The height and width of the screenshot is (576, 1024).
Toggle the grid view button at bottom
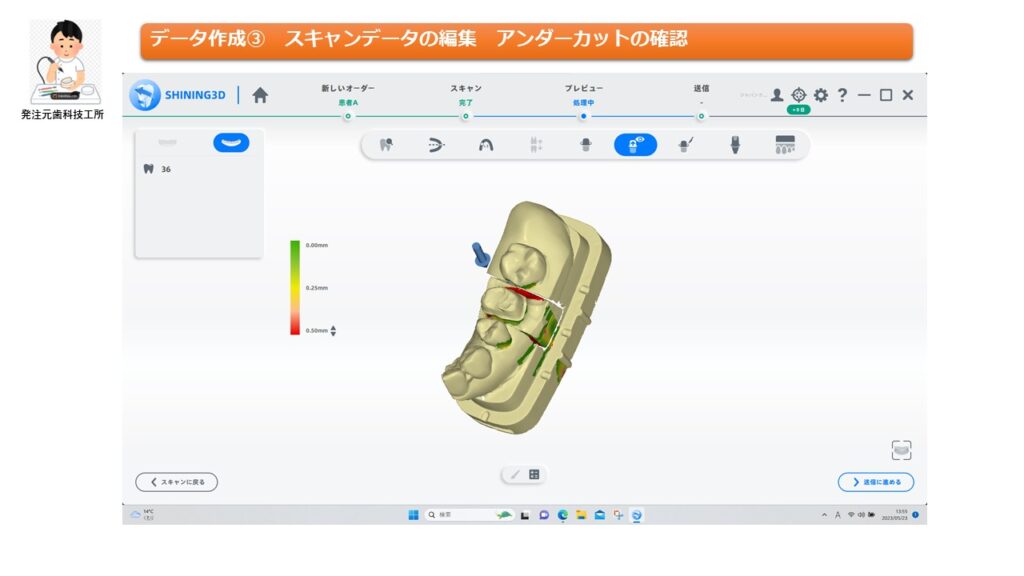click(534, 475)
